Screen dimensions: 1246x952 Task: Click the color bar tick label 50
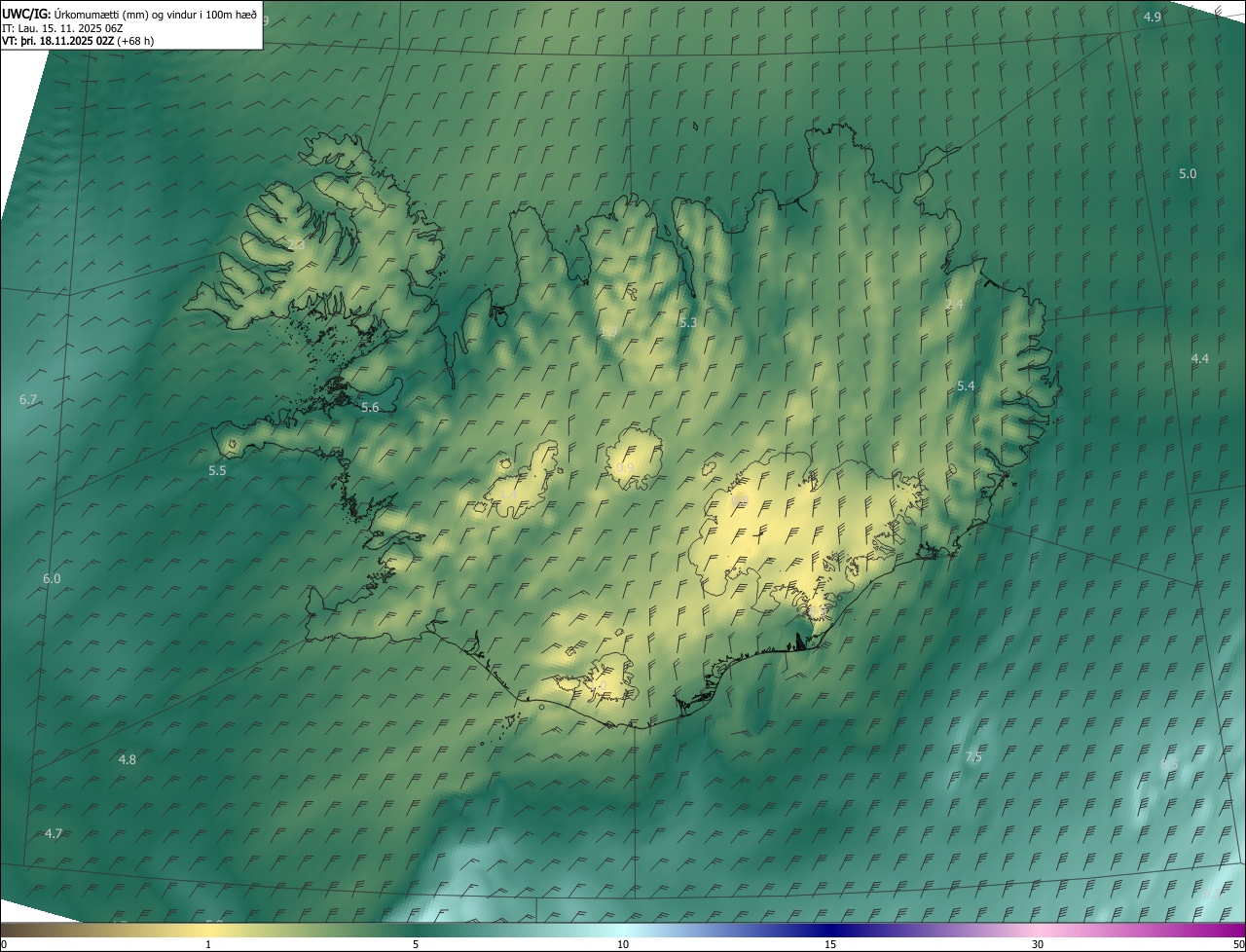click(1238, 945)
